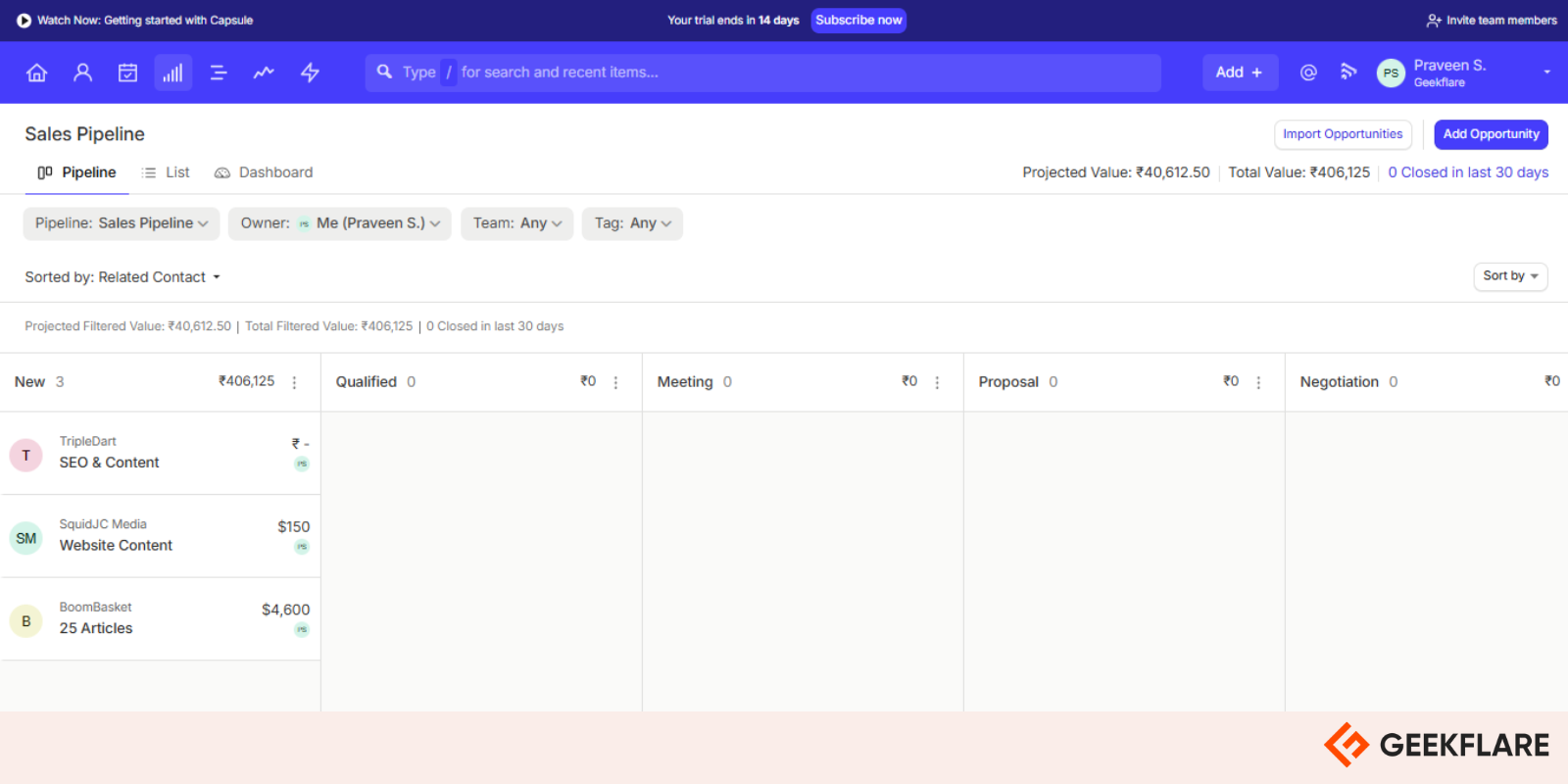Open the Proposal column options menu
Viewport: 1568px width, 784px height.
[1258, 382]
